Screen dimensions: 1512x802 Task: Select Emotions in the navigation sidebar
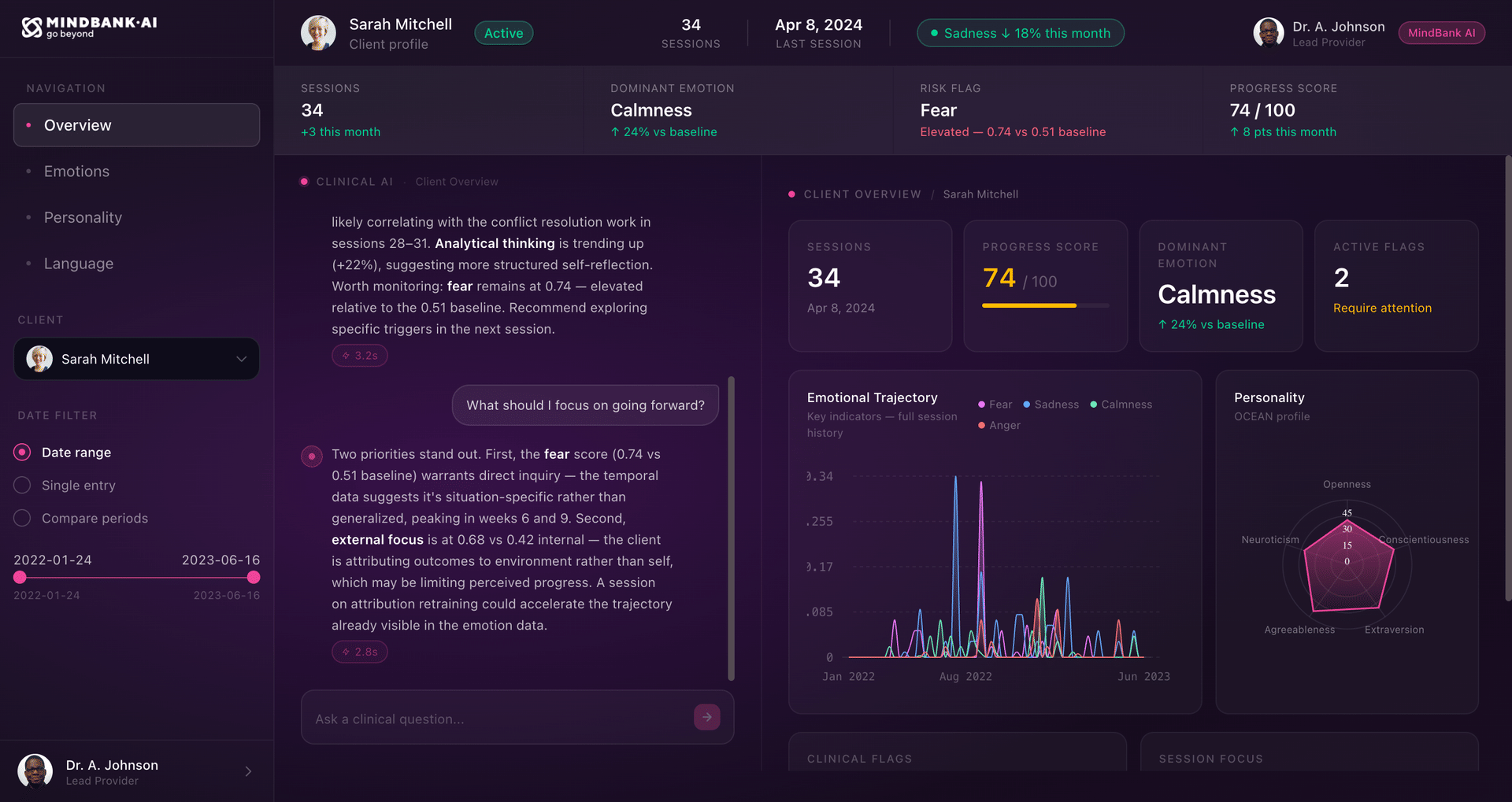click(76, 171)
